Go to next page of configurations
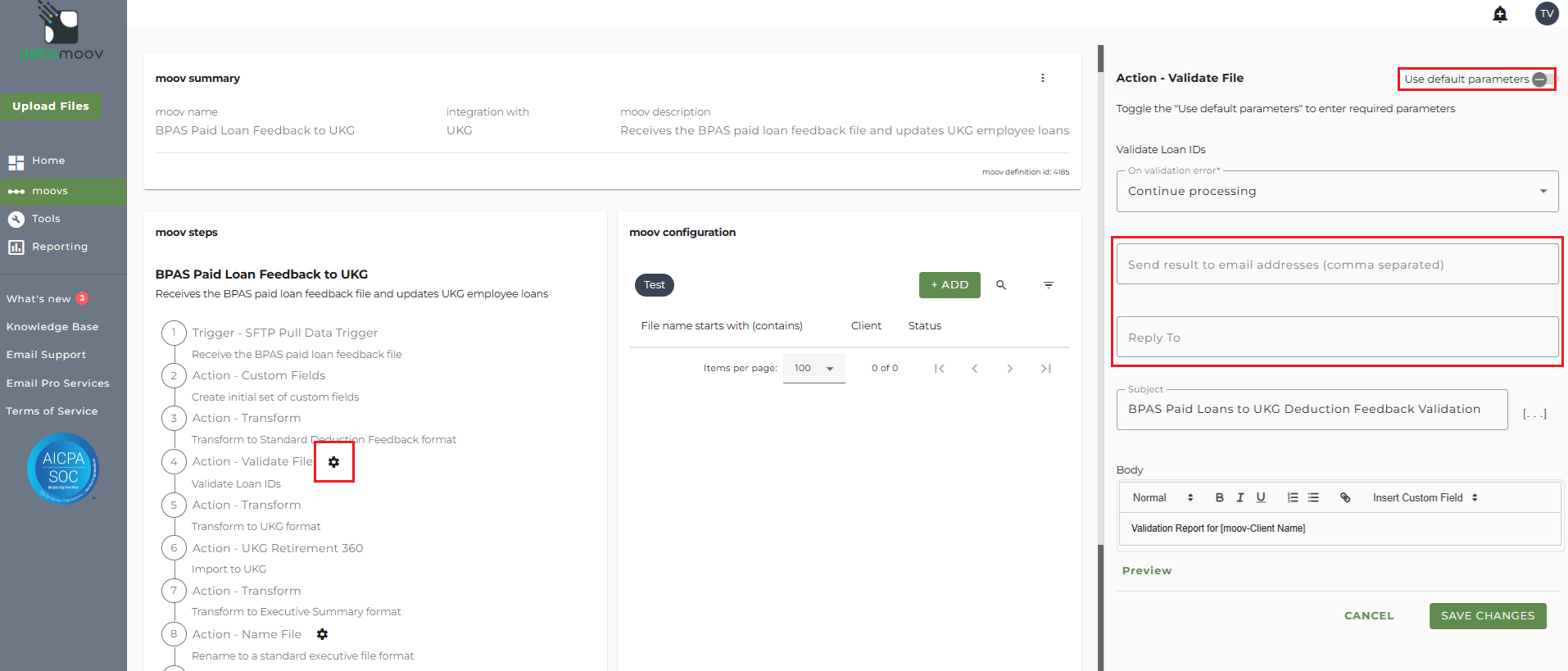This screenshot has height=671, width=1568. coord(1010,369)
